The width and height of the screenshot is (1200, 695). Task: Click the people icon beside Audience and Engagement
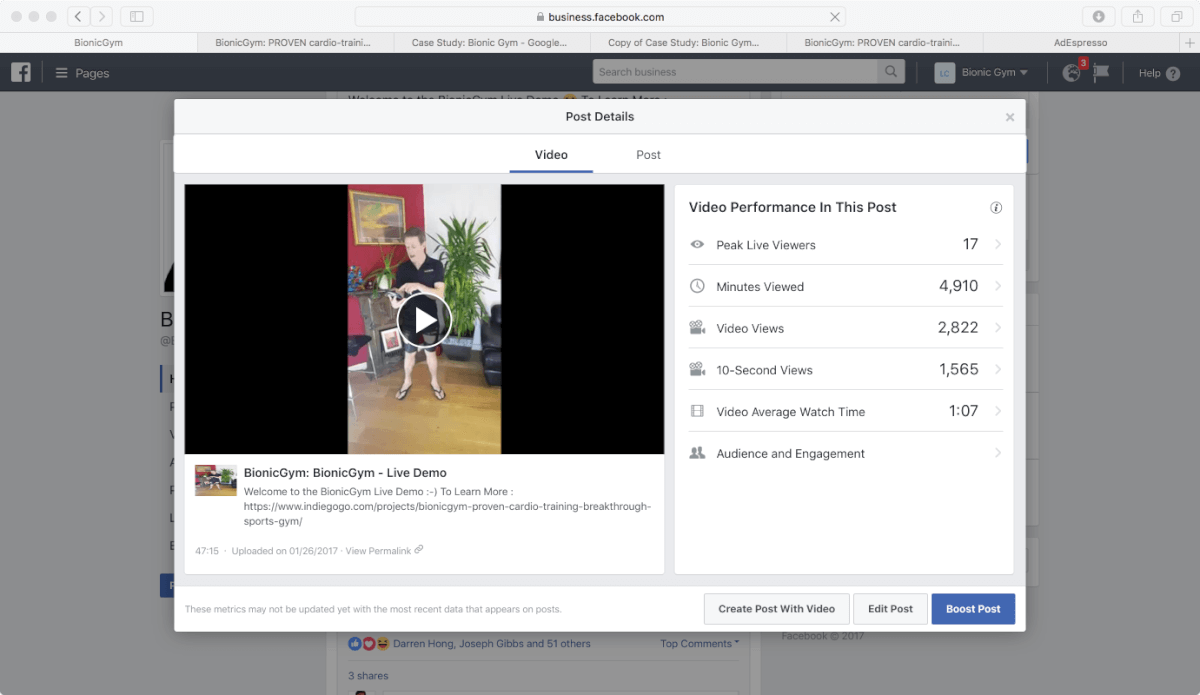[x=697, y=453]
